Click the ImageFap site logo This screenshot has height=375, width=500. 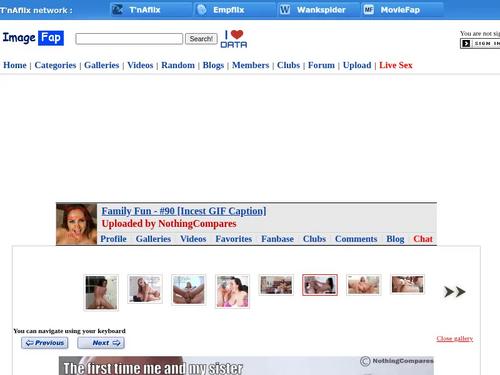(33, 38)
